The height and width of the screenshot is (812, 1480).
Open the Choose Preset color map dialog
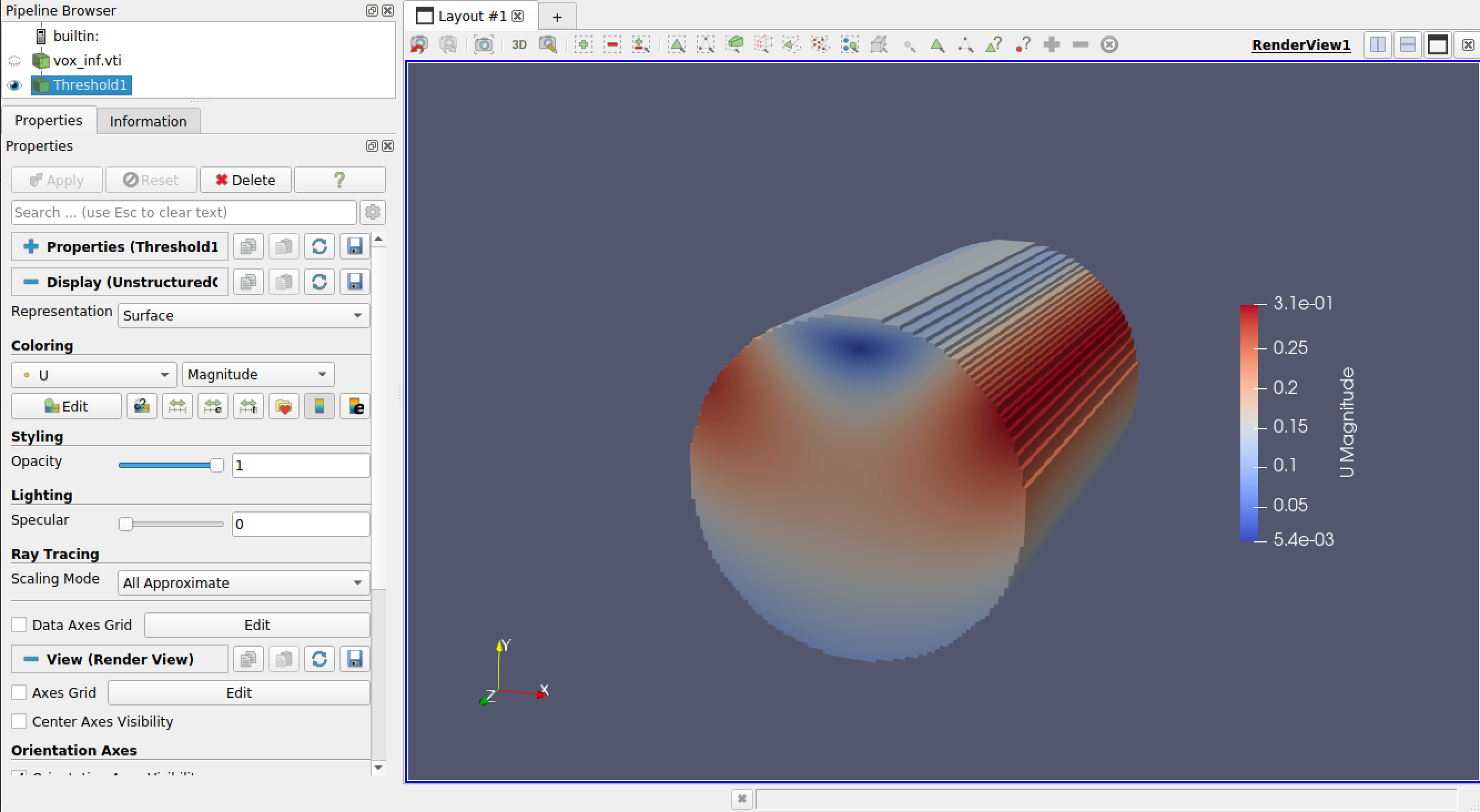pos(284,406)
